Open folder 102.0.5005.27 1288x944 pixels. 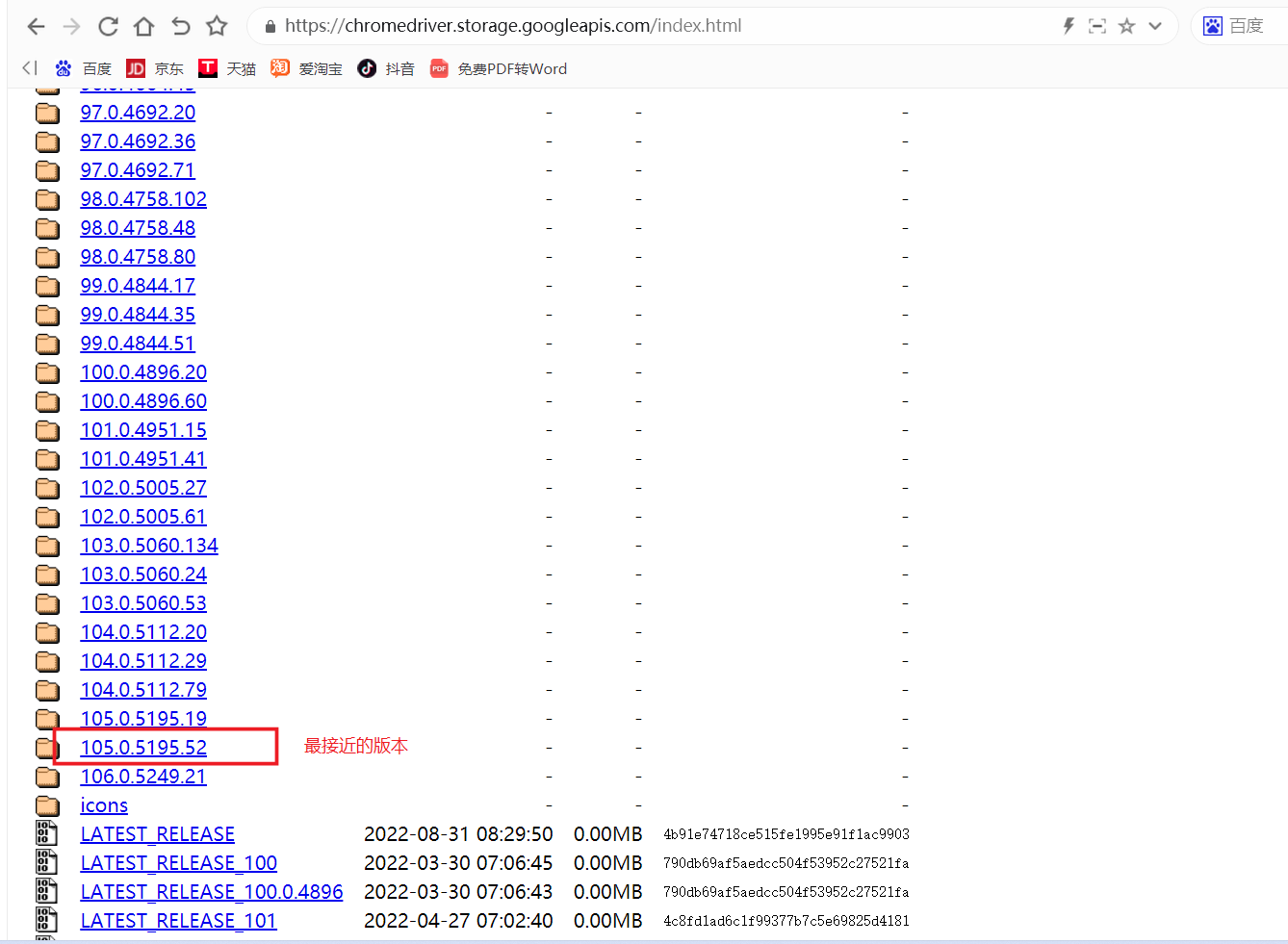(143, 488)
